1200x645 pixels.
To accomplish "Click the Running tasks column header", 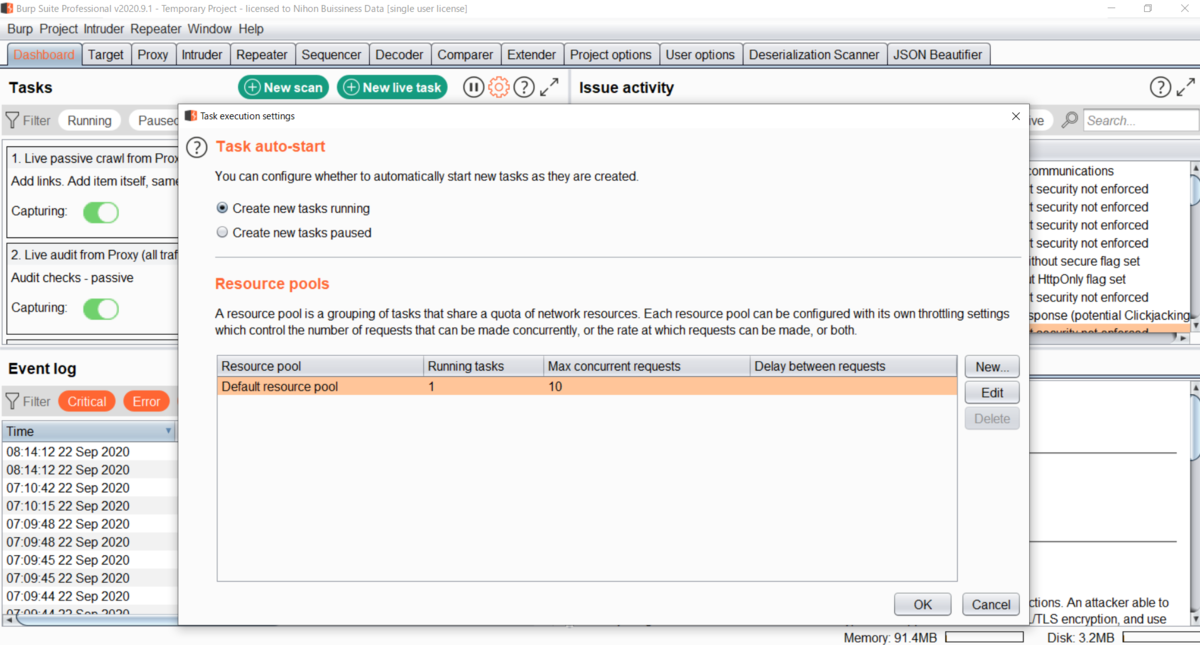I will [x=484, y=367].
